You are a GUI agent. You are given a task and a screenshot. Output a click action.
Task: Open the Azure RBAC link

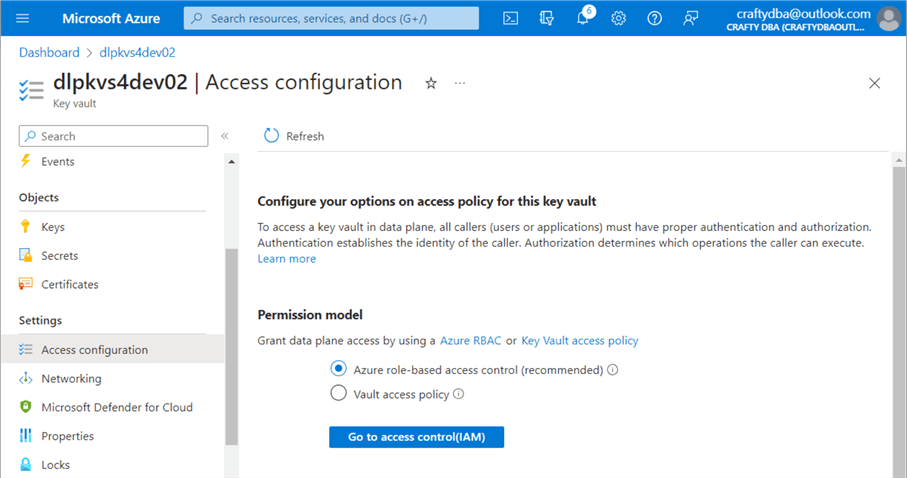471,341
